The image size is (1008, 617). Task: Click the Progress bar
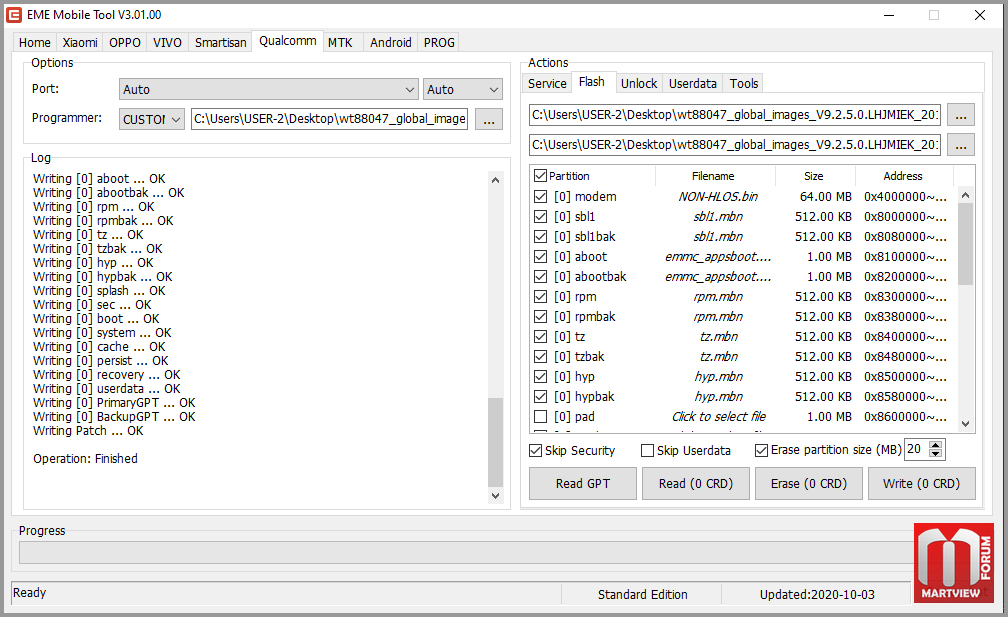467,553
